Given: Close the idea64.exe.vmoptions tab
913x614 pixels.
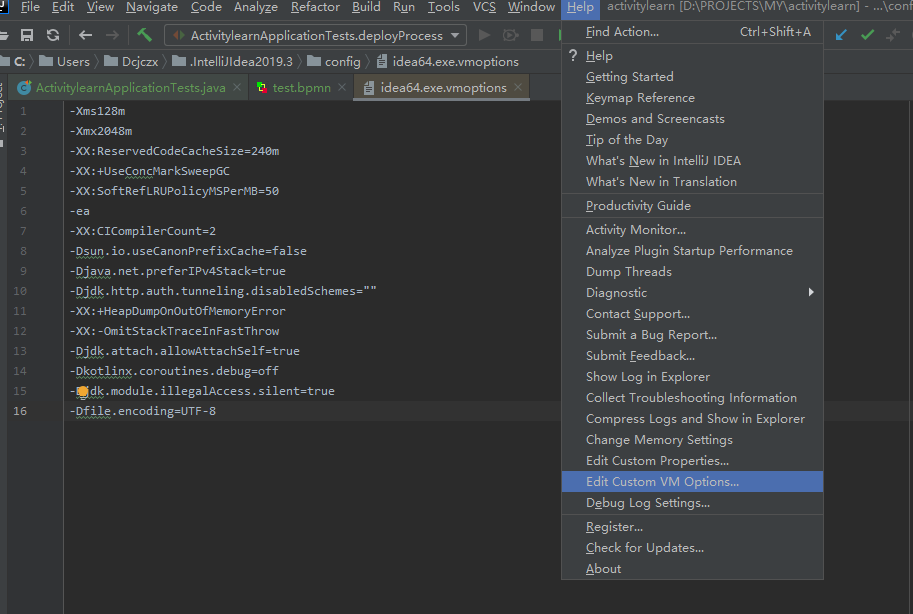Looking at the screenshot, I should point(518,87).
